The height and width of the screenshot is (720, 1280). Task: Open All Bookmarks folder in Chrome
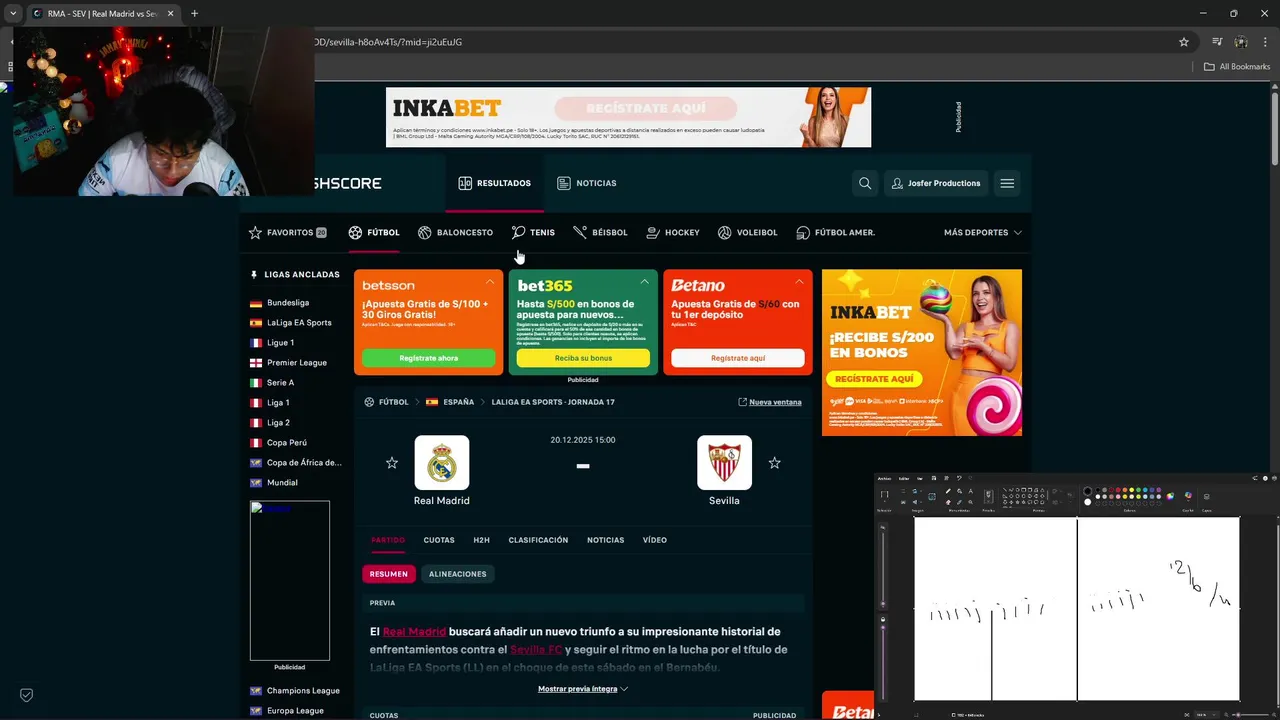coord(1237,66)
